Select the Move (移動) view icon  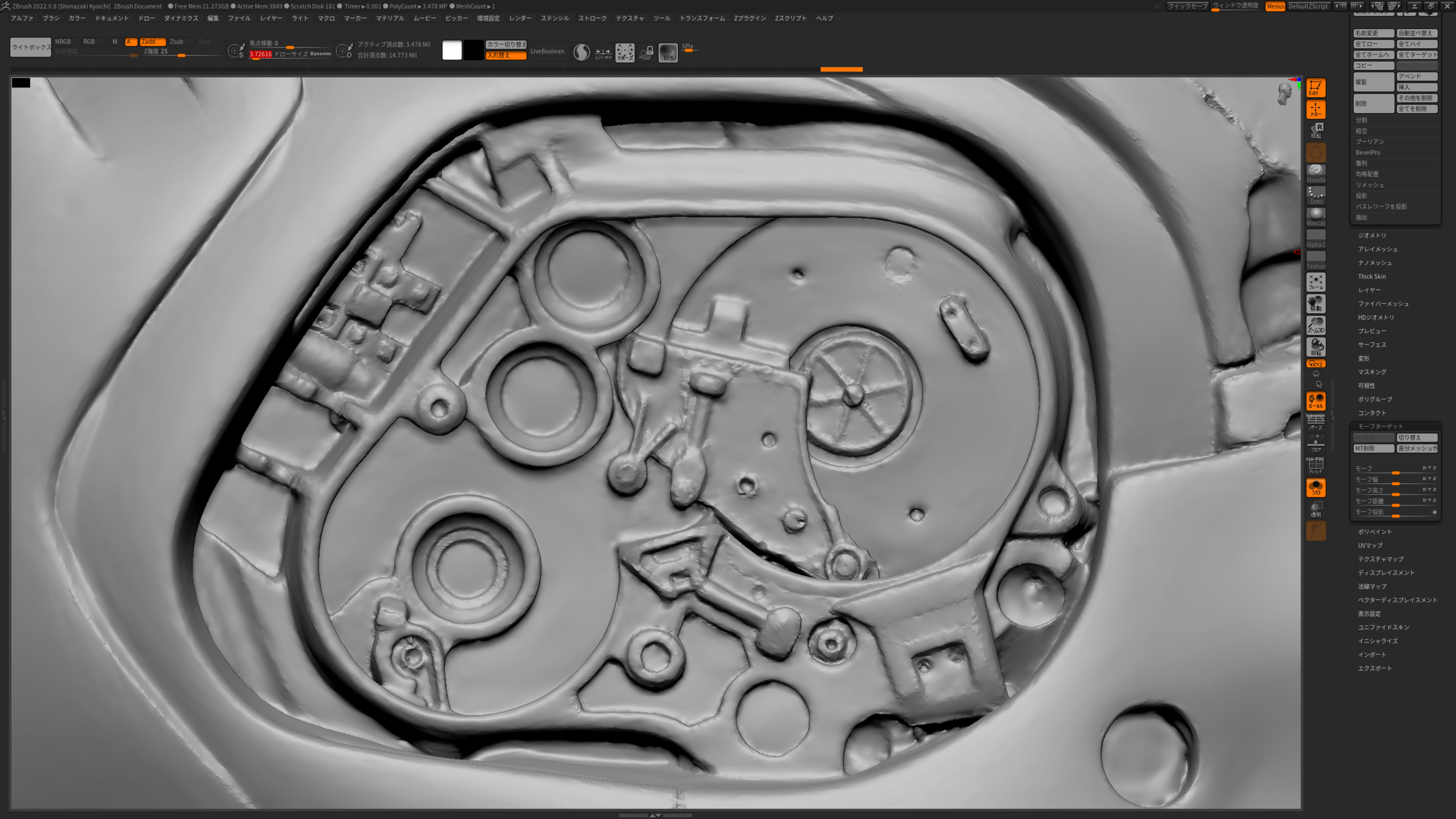point(1315,303)
